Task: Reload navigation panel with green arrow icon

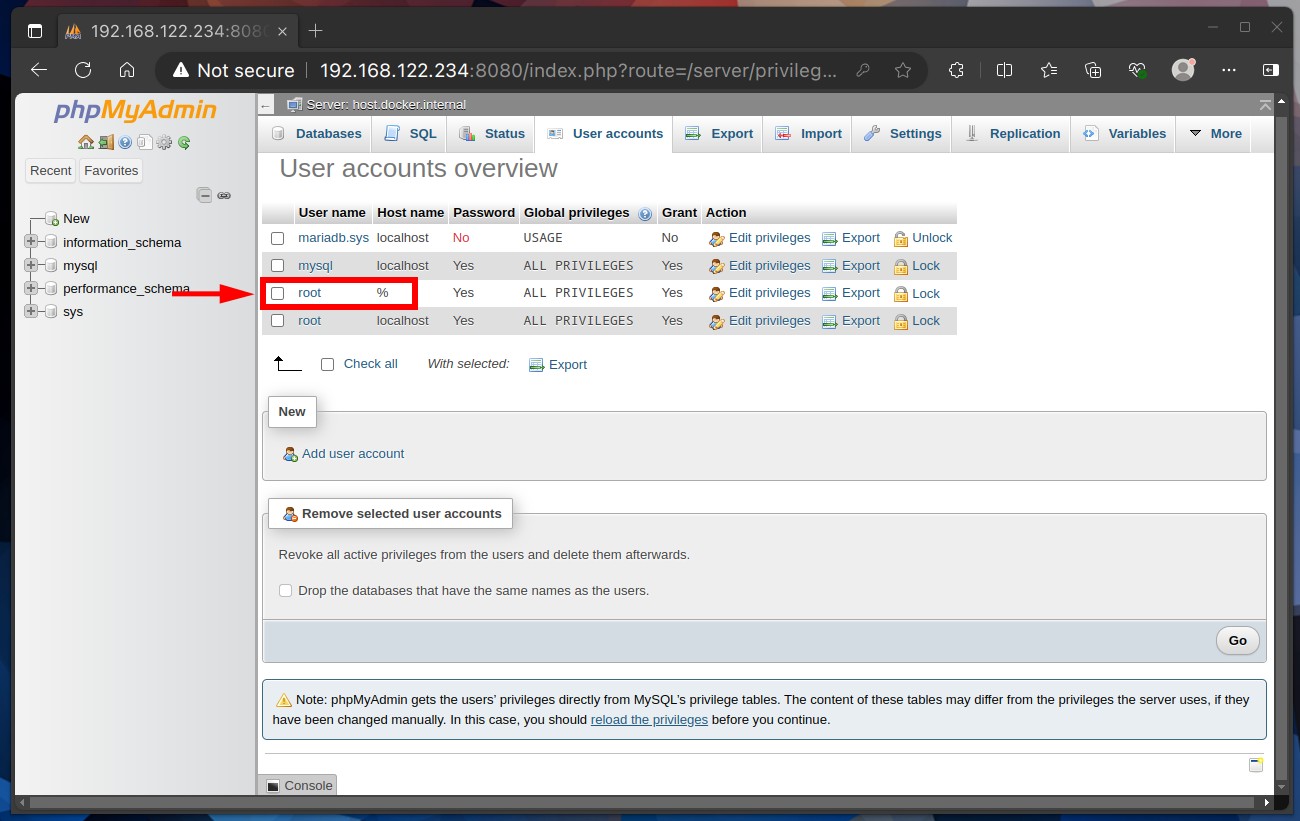Action: [184, 143]
